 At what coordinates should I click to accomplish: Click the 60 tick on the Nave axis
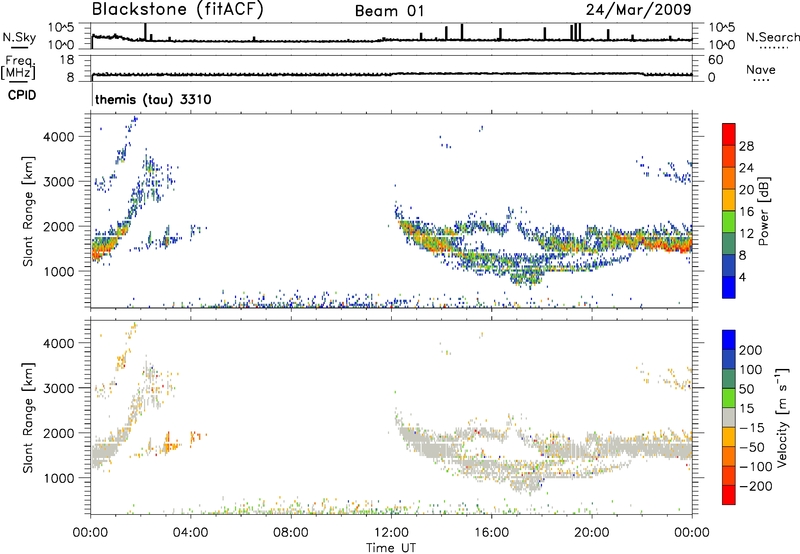715,60
